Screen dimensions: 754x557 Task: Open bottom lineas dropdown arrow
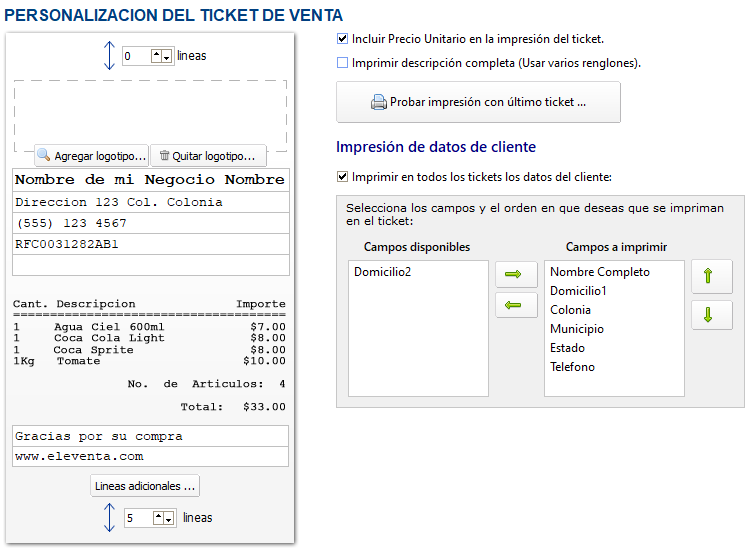coord(171,518)
